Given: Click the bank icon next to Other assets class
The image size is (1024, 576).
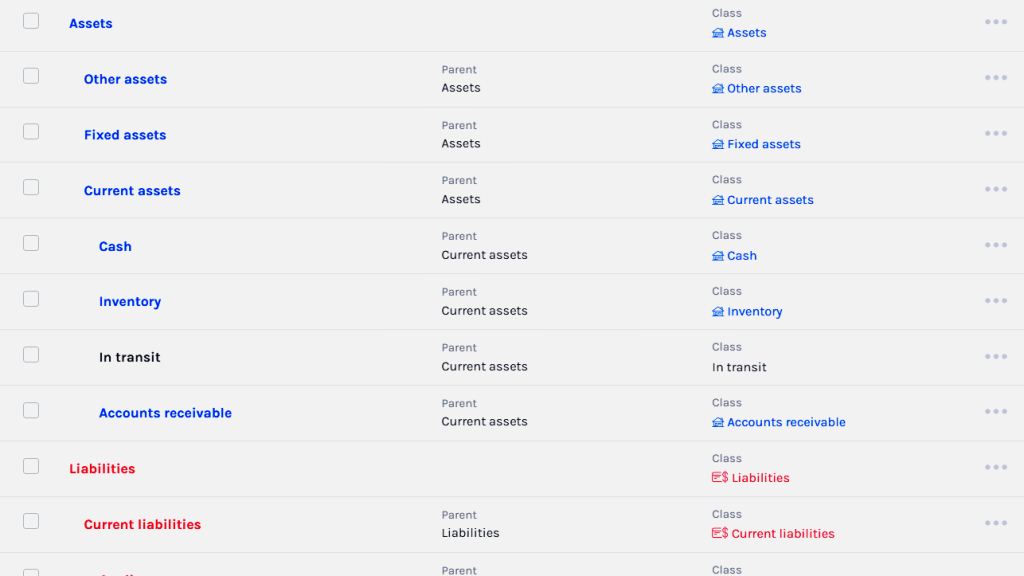Looking at the screenshot, I should (717, 89).
